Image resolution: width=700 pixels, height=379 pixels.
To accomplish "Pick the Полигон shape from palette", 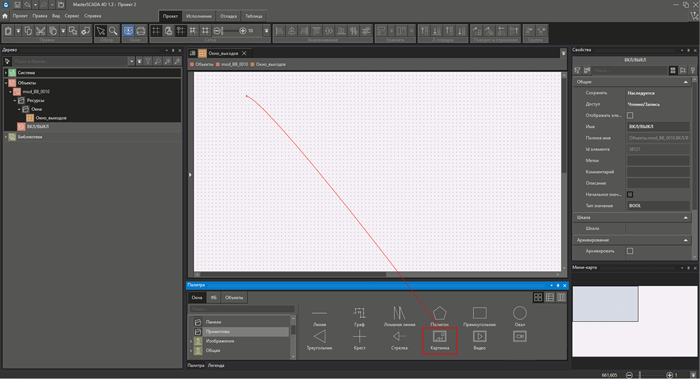I will click(439, 316).
